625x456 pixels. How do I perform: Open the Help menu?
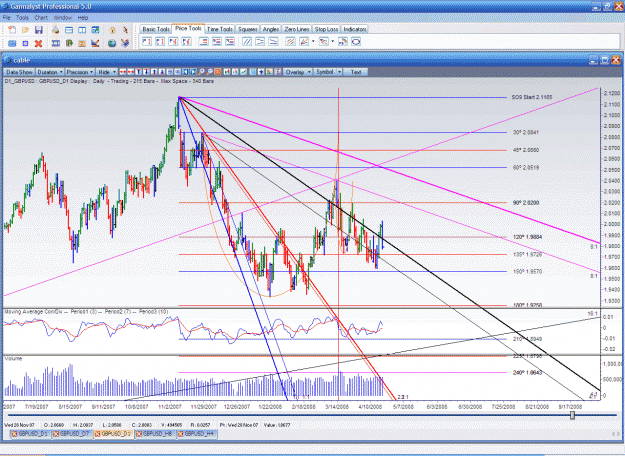83,18
